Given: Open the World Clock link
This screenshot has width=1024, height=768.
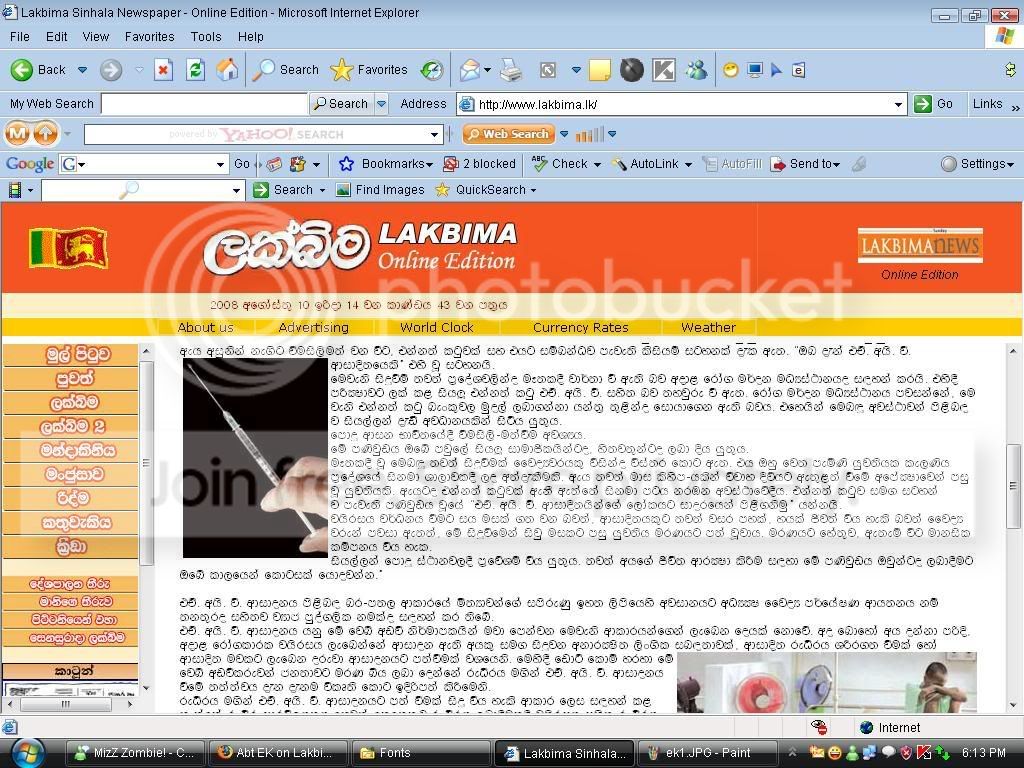Looking at the screenshot, I should pyautogui.click(x=436, y=328).
